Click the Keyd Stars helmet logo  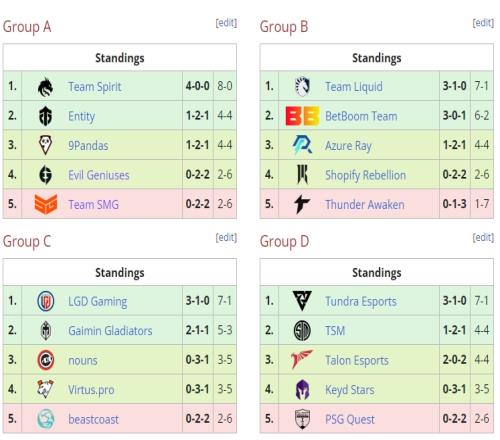point(302,389)
